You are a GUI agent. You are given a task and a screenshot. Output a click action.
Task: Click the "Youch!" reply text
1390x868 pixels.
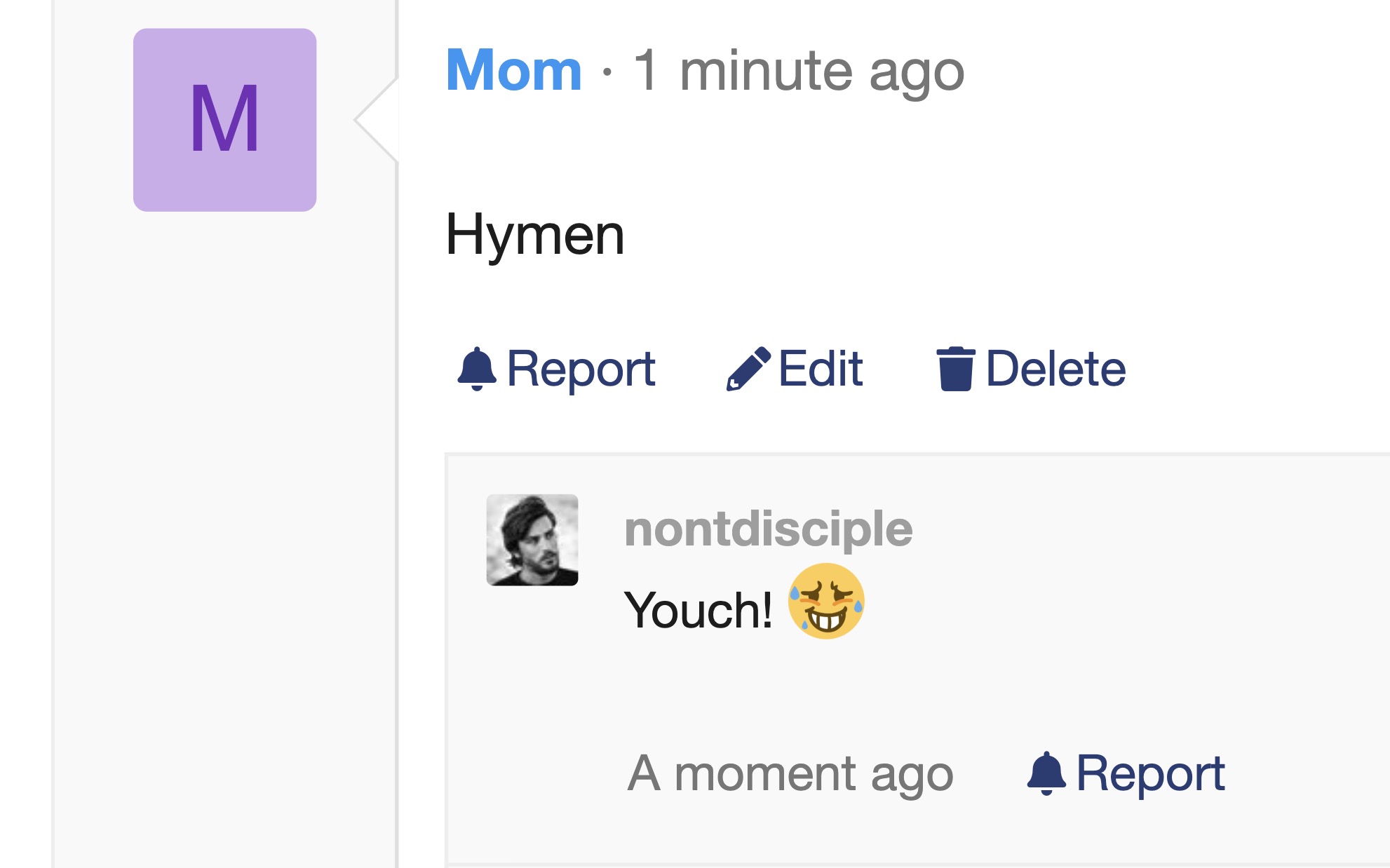698,610
